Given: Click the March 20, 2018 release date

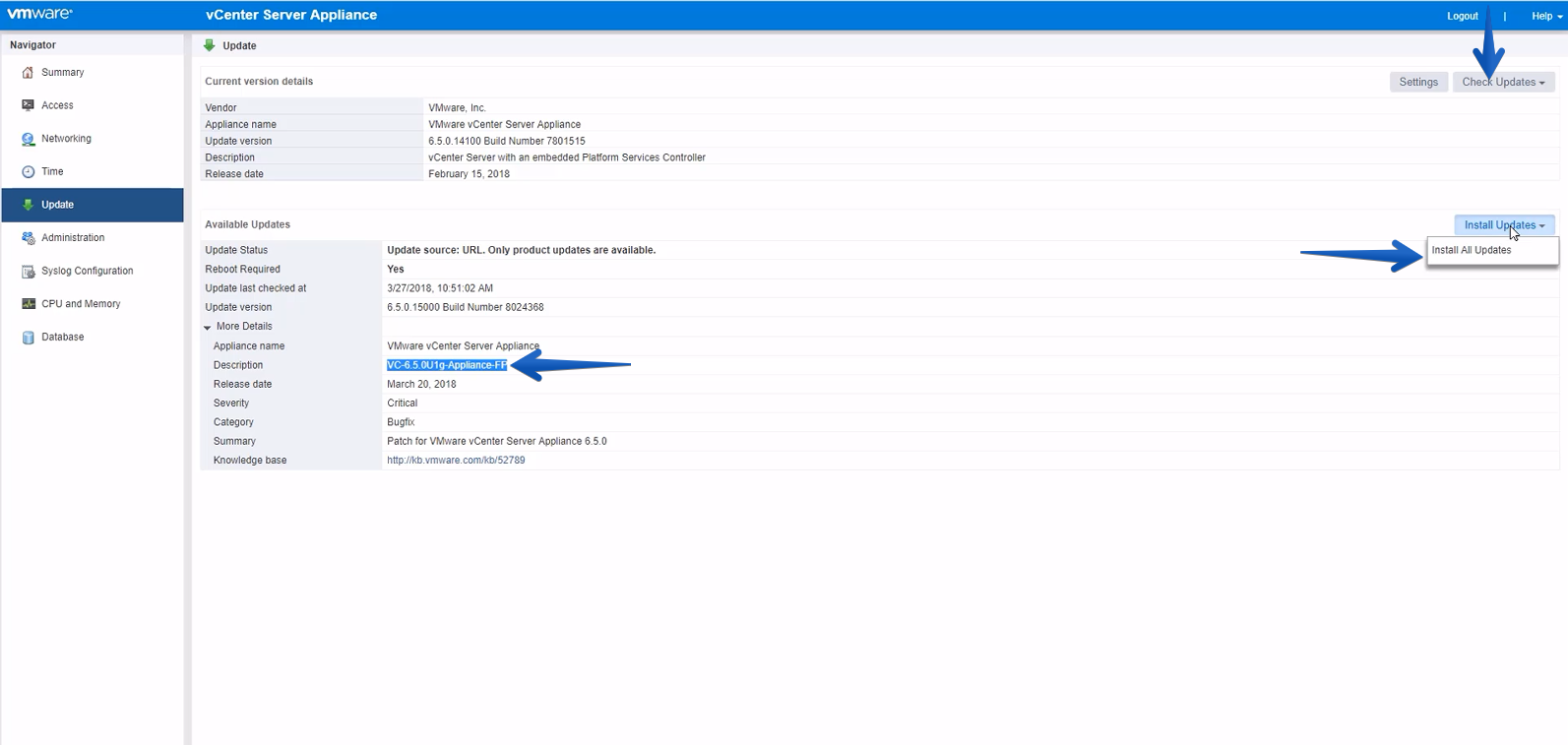Looking at the screenshot, I should 421,385.
